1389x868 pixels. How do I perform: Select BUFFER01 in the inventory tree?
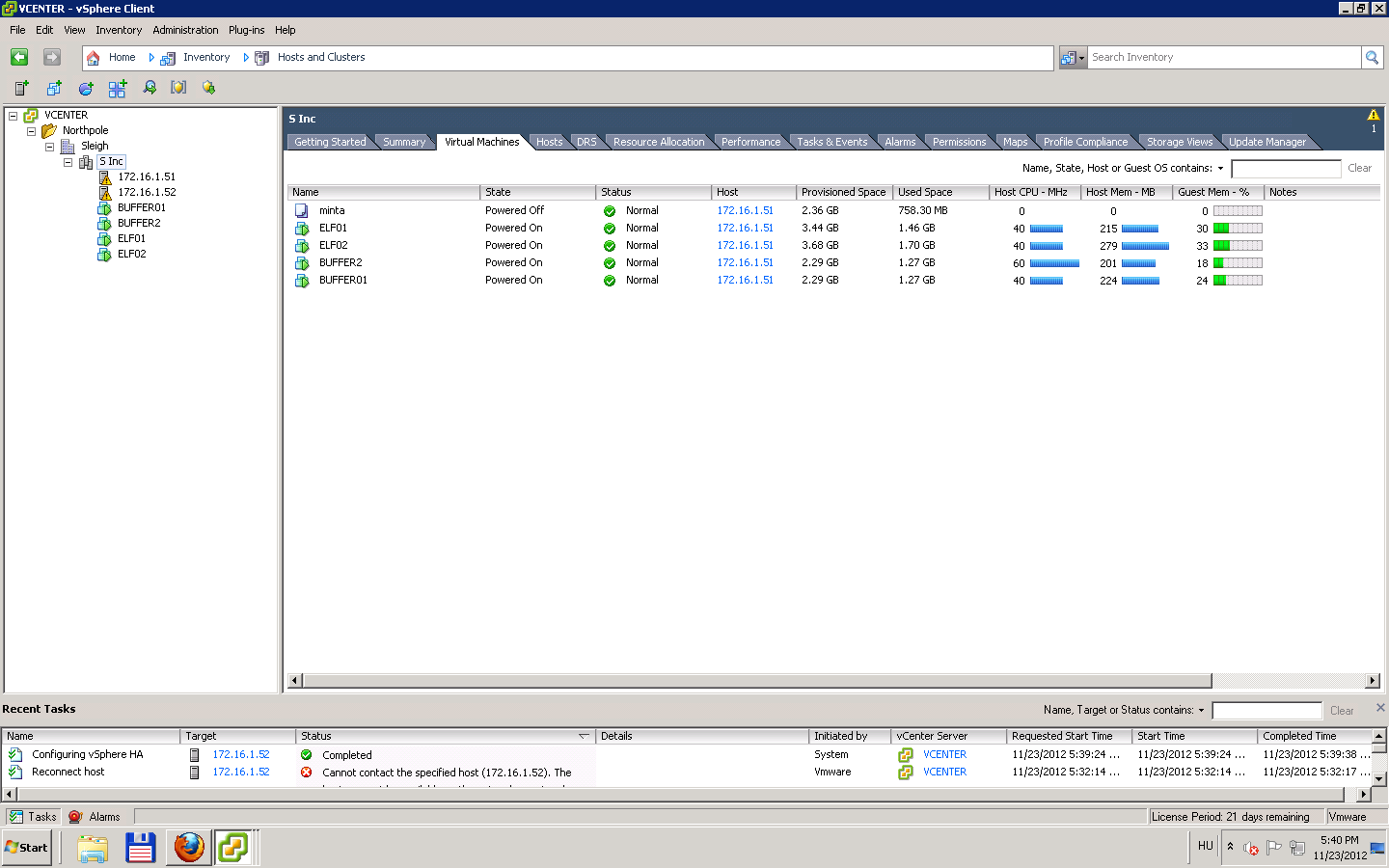[x=142, y=208]
